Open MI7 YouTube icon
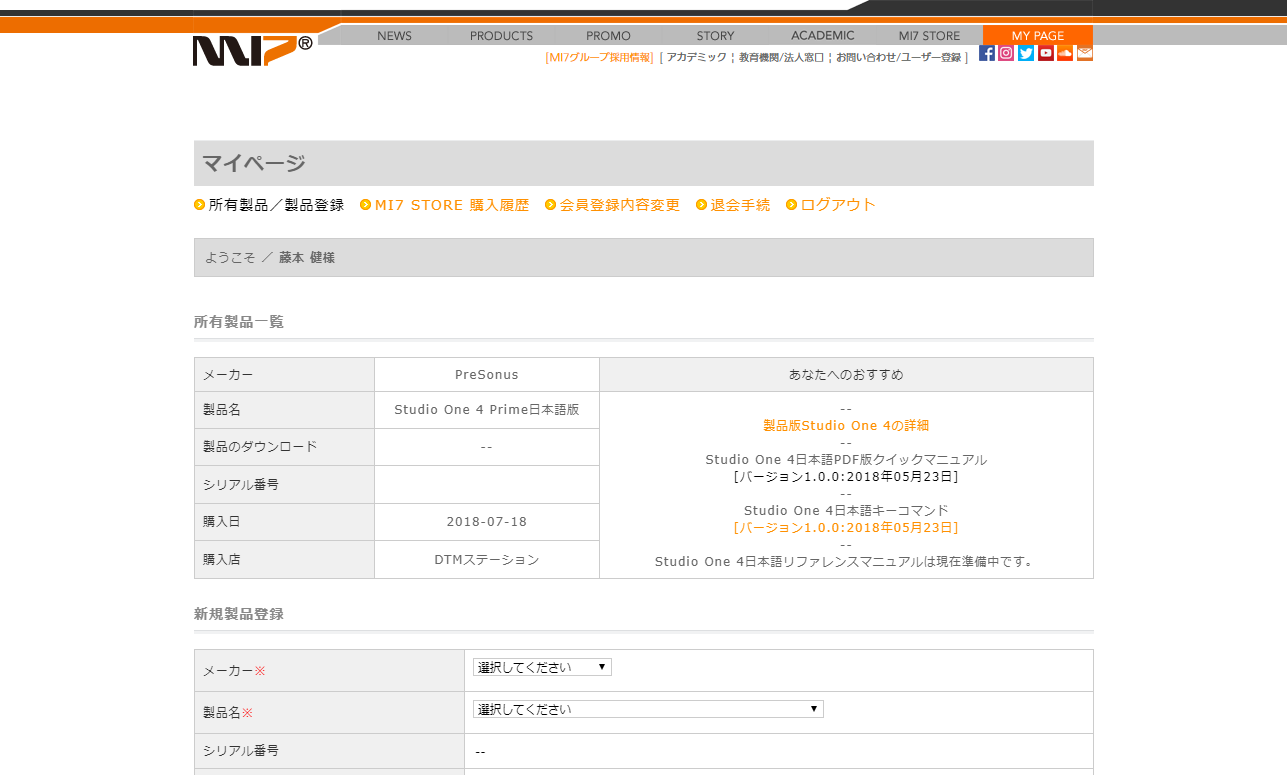The width and height of the screenshot is (1287, 775). click(x=1046, y=53)
